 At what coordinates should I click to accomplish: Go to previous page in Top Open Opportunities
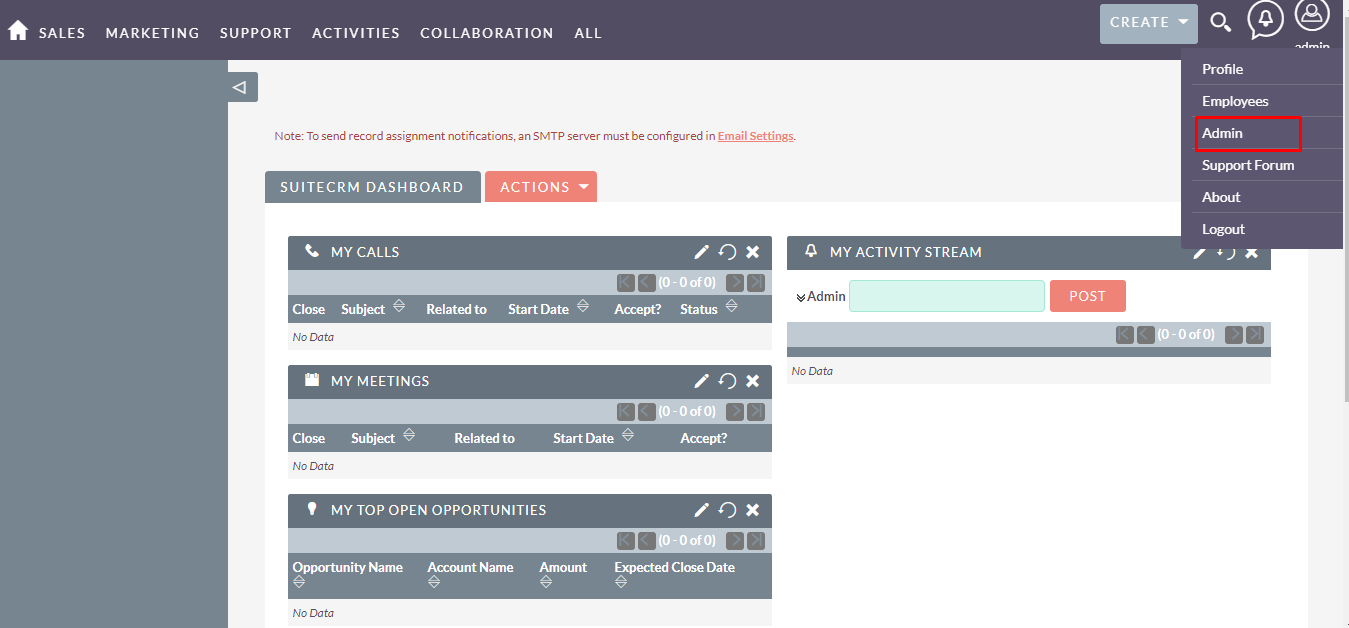click(x=646, y=540)
